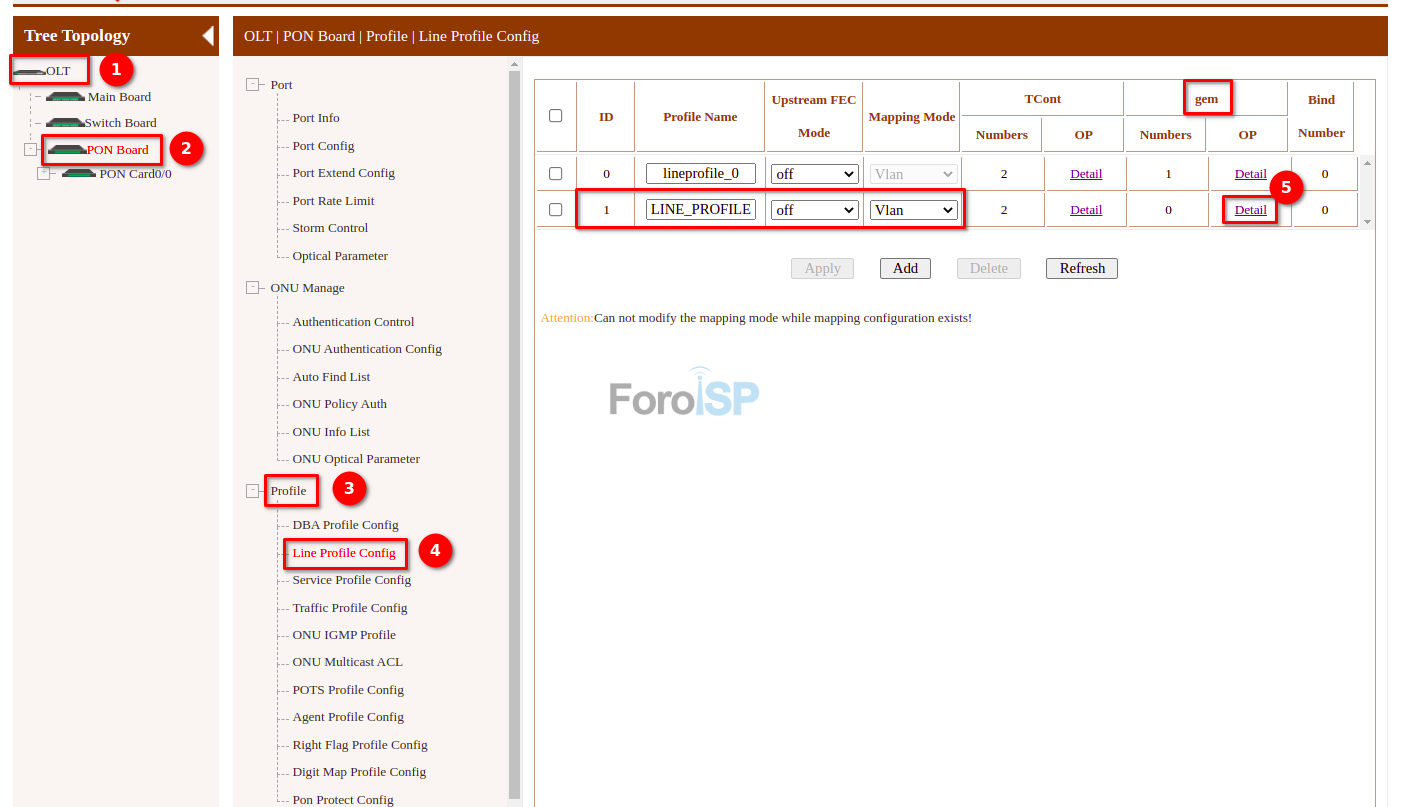
Task: Click the LINE_PROFILE profile name field
Action: tap(701, 210)
